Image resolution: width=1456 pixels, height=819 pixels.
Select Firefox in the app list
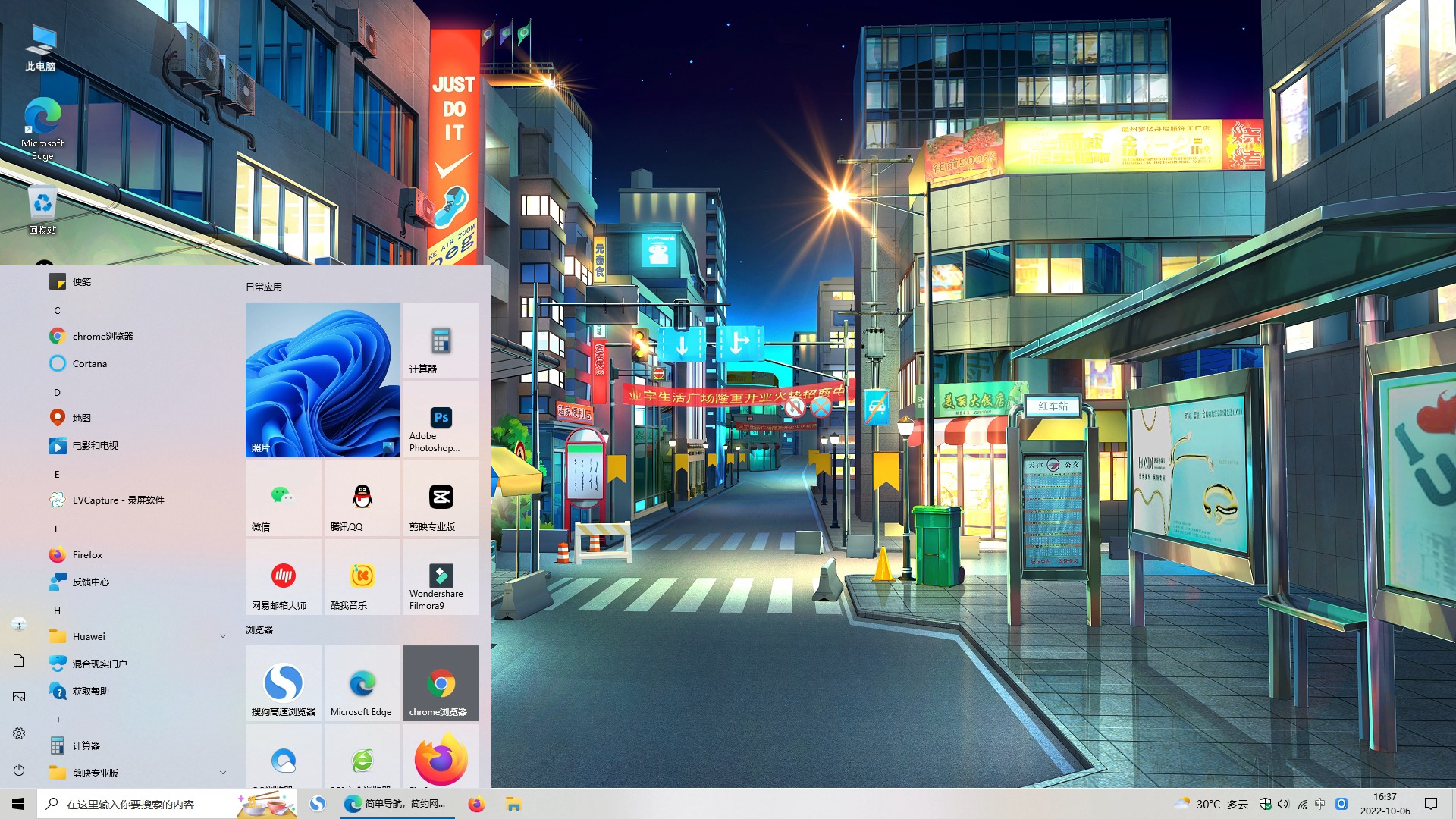point(87,554)
